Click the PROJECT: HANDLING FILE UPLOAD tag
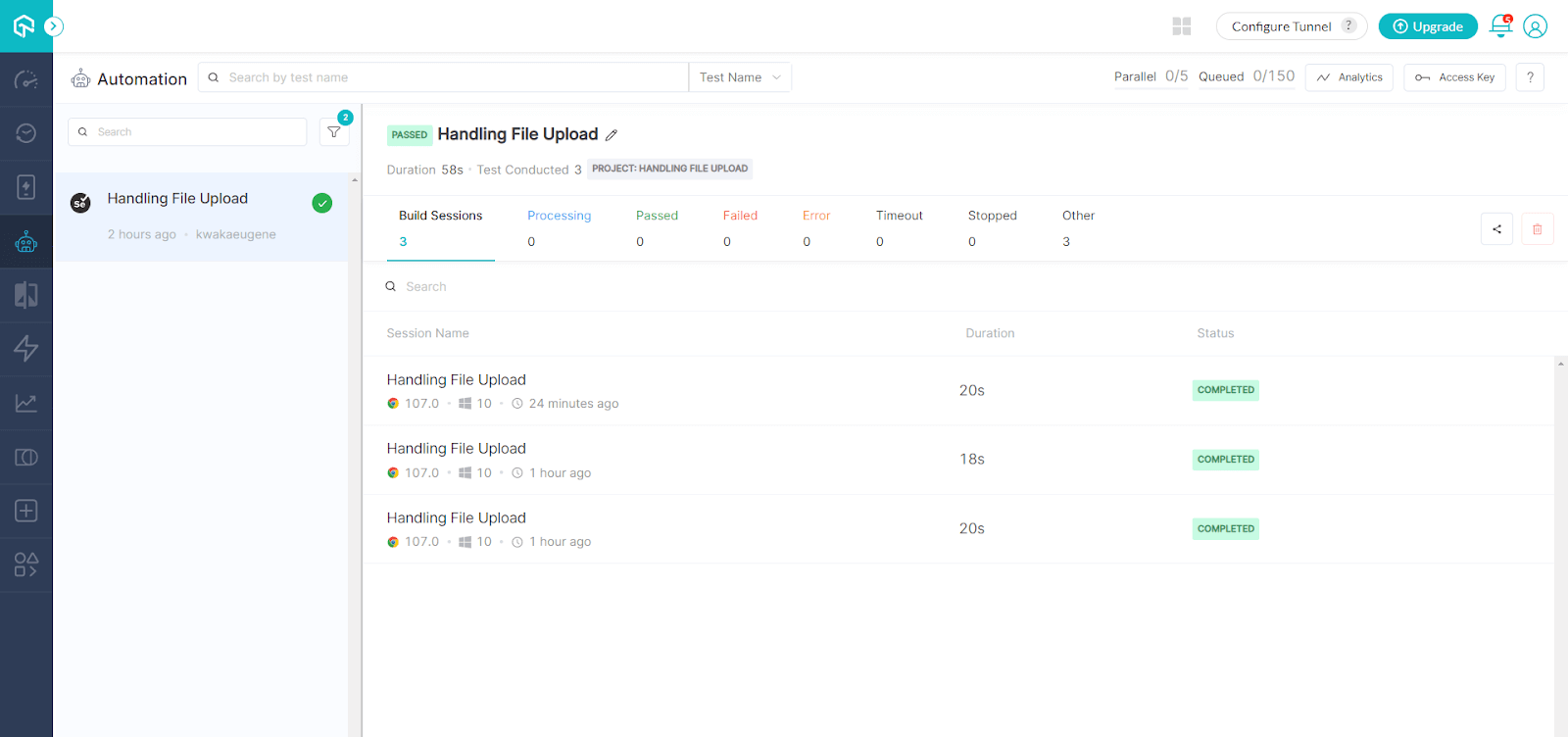This screenshot has height=737, width=1568. pos(670,169)
